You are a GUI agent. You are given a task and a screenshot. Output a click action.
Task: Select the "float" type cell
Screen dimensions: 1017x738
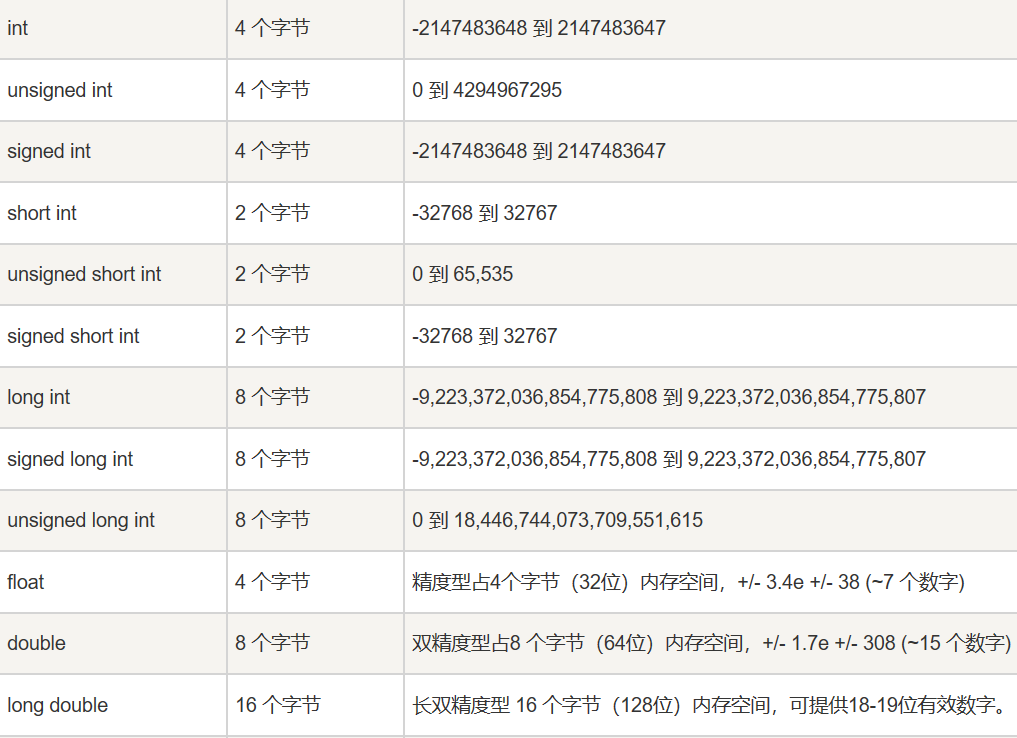(x=25, y=582)
